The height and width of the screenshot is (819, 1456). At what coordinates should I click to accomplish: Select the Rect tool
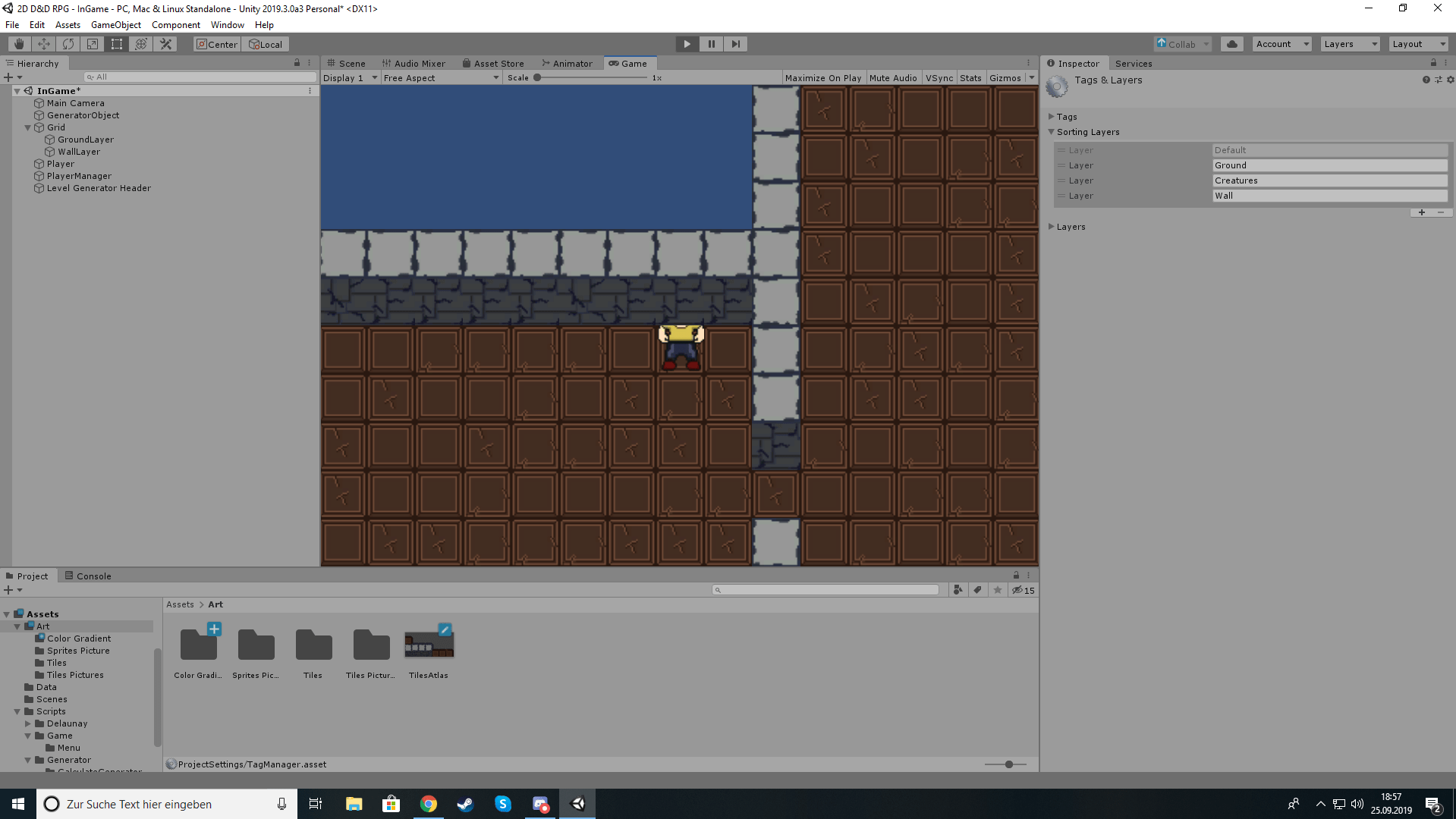(x=117, y=43)
